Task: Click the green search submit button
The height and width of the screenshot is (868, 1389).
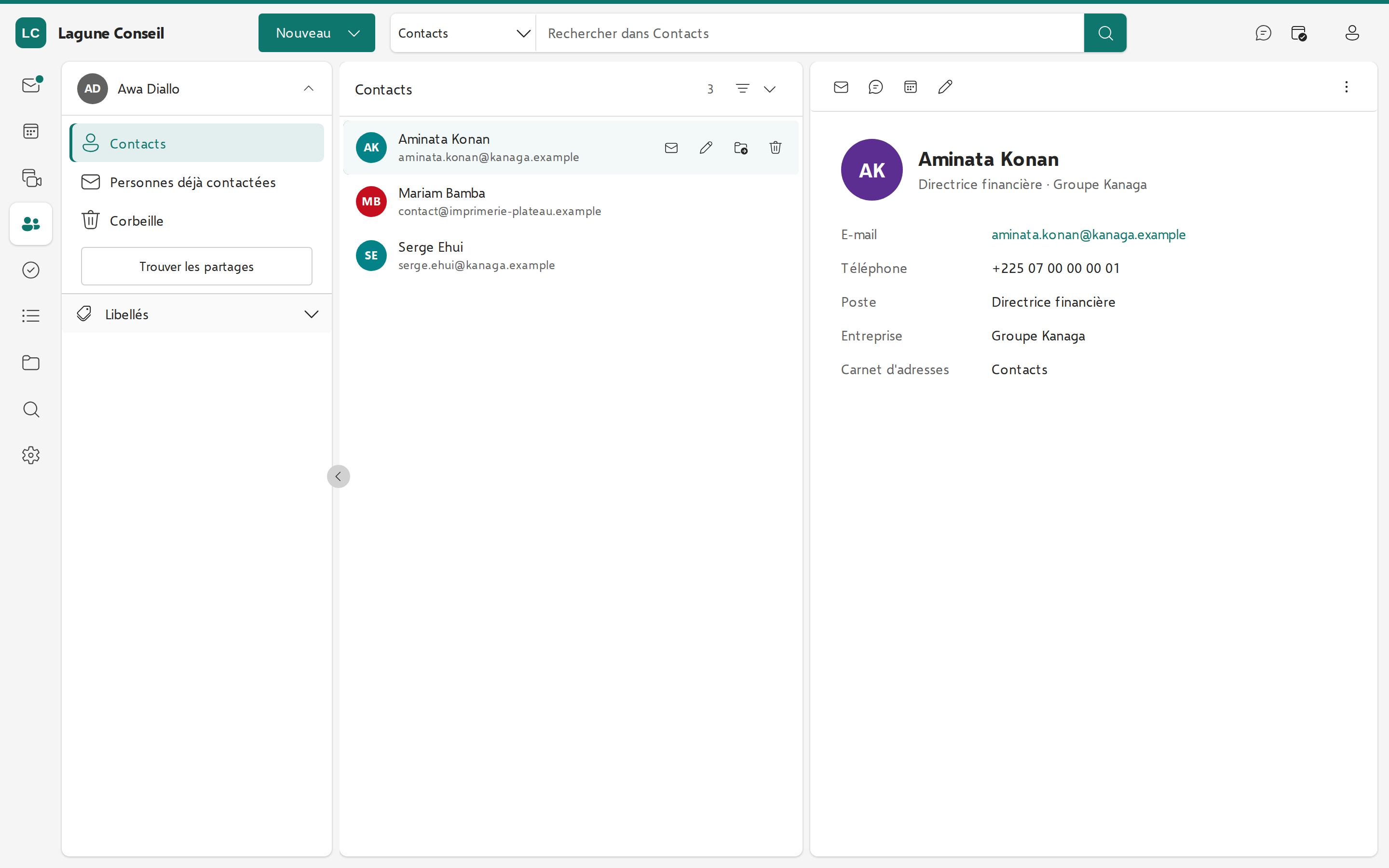Action: point(1105,33)
